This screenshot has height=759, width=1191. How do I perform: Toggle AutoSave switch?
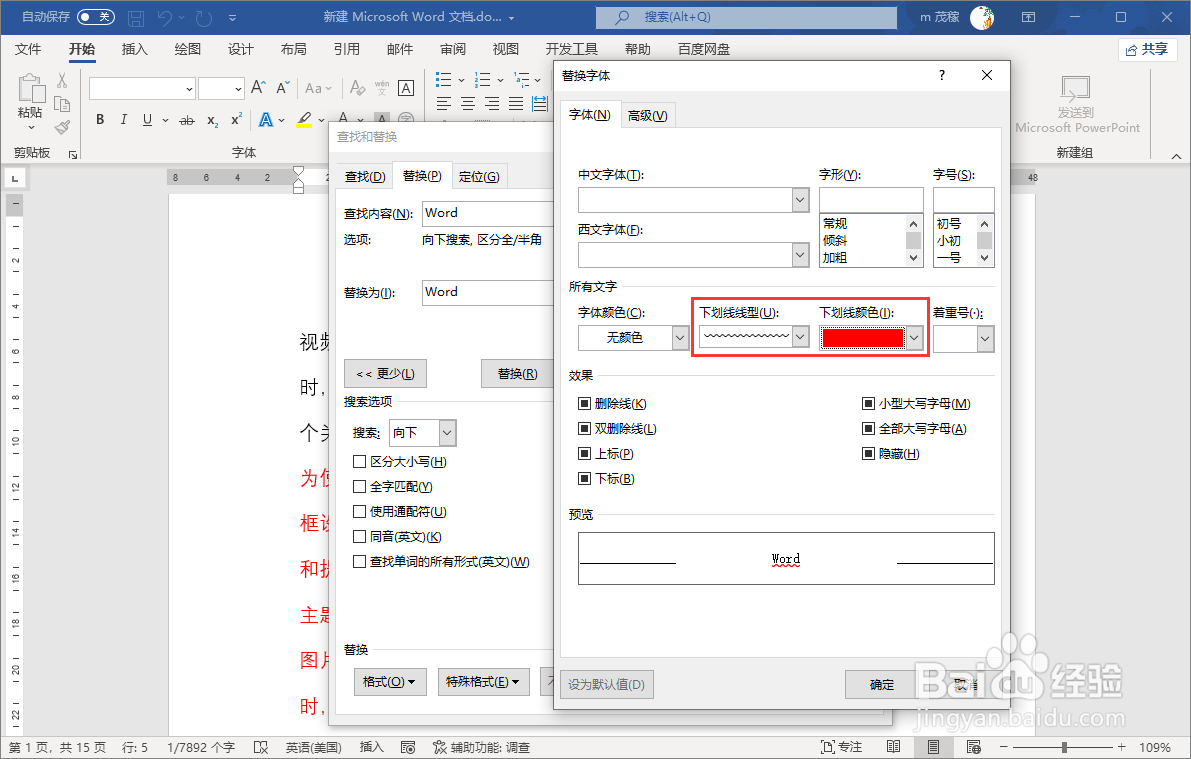pos(96,17)
